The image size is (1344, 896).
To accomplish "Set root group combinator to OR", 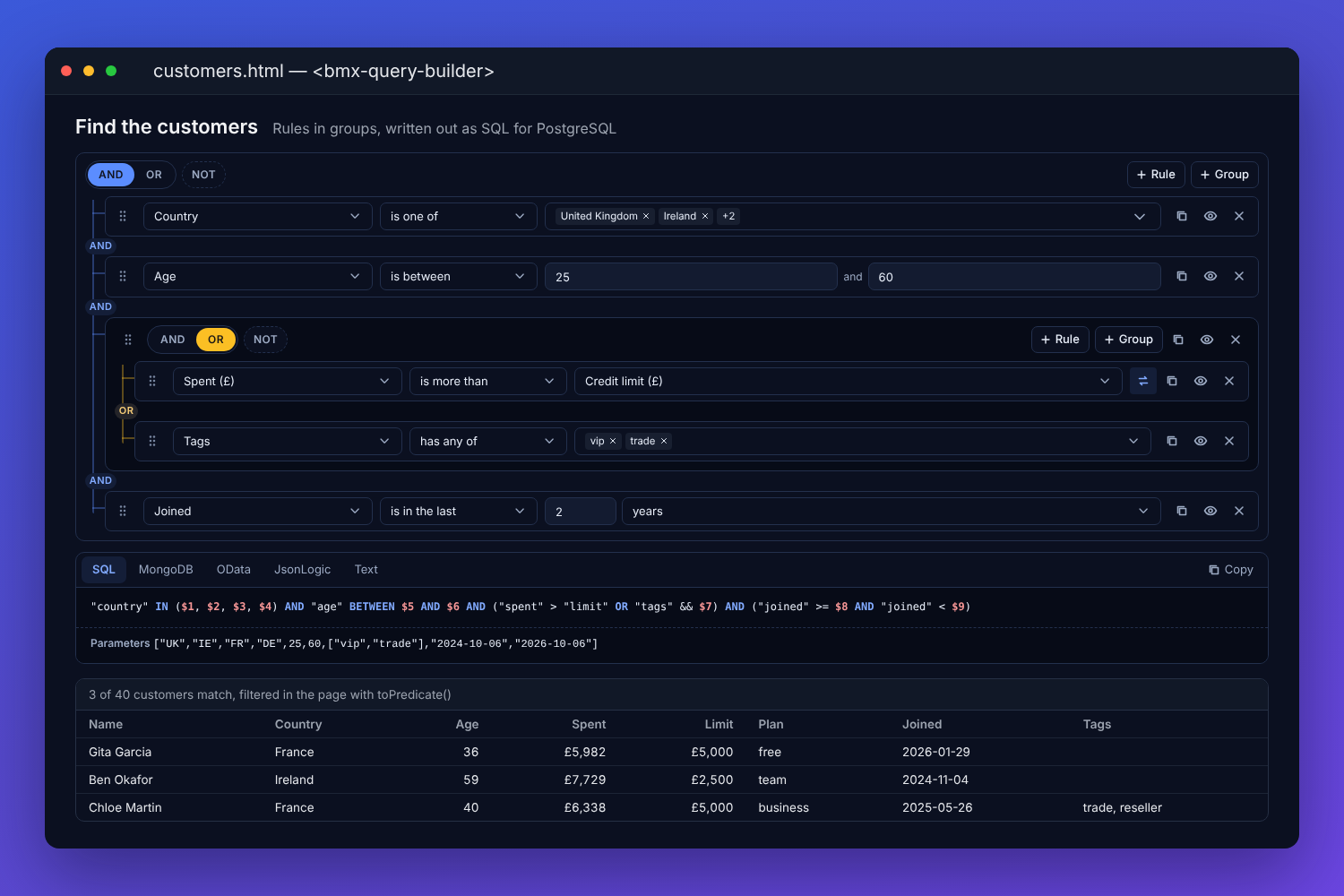I will coord(154,175).
